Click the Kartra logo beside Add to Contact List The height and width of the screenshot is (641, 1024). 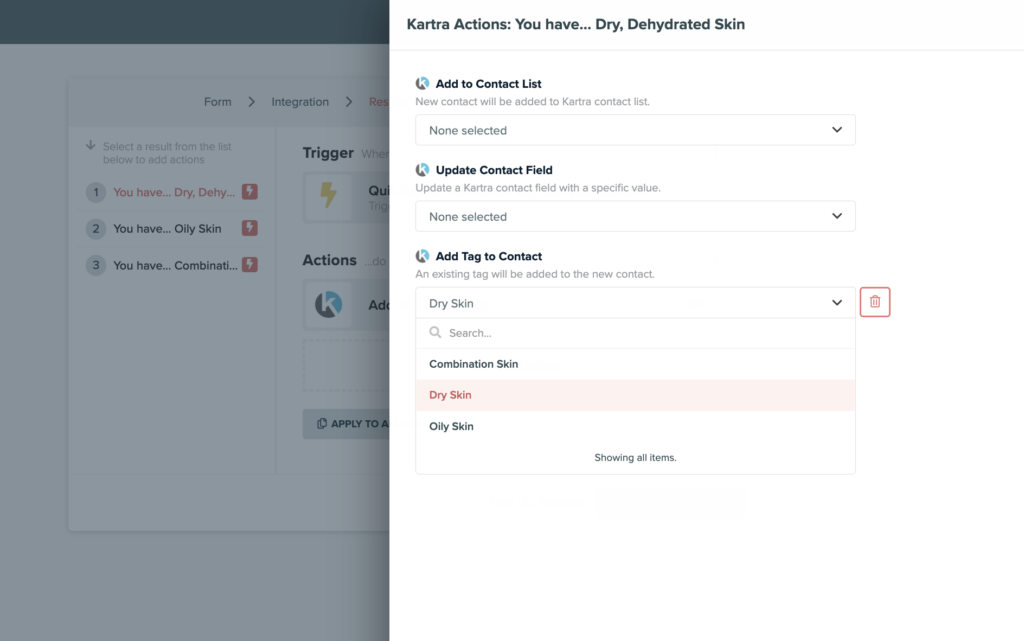click(x=423, y=84)
